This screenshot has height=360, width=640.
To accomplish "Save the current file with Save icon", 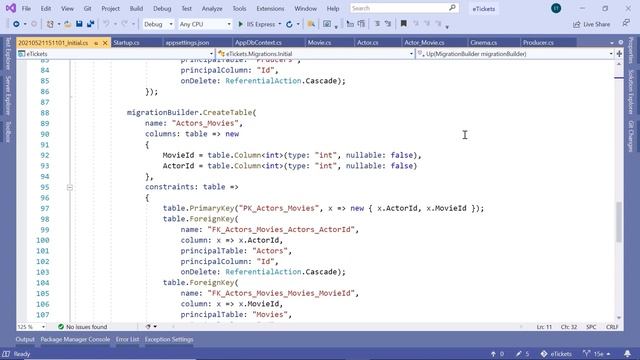I will click(x=79, y=24).
